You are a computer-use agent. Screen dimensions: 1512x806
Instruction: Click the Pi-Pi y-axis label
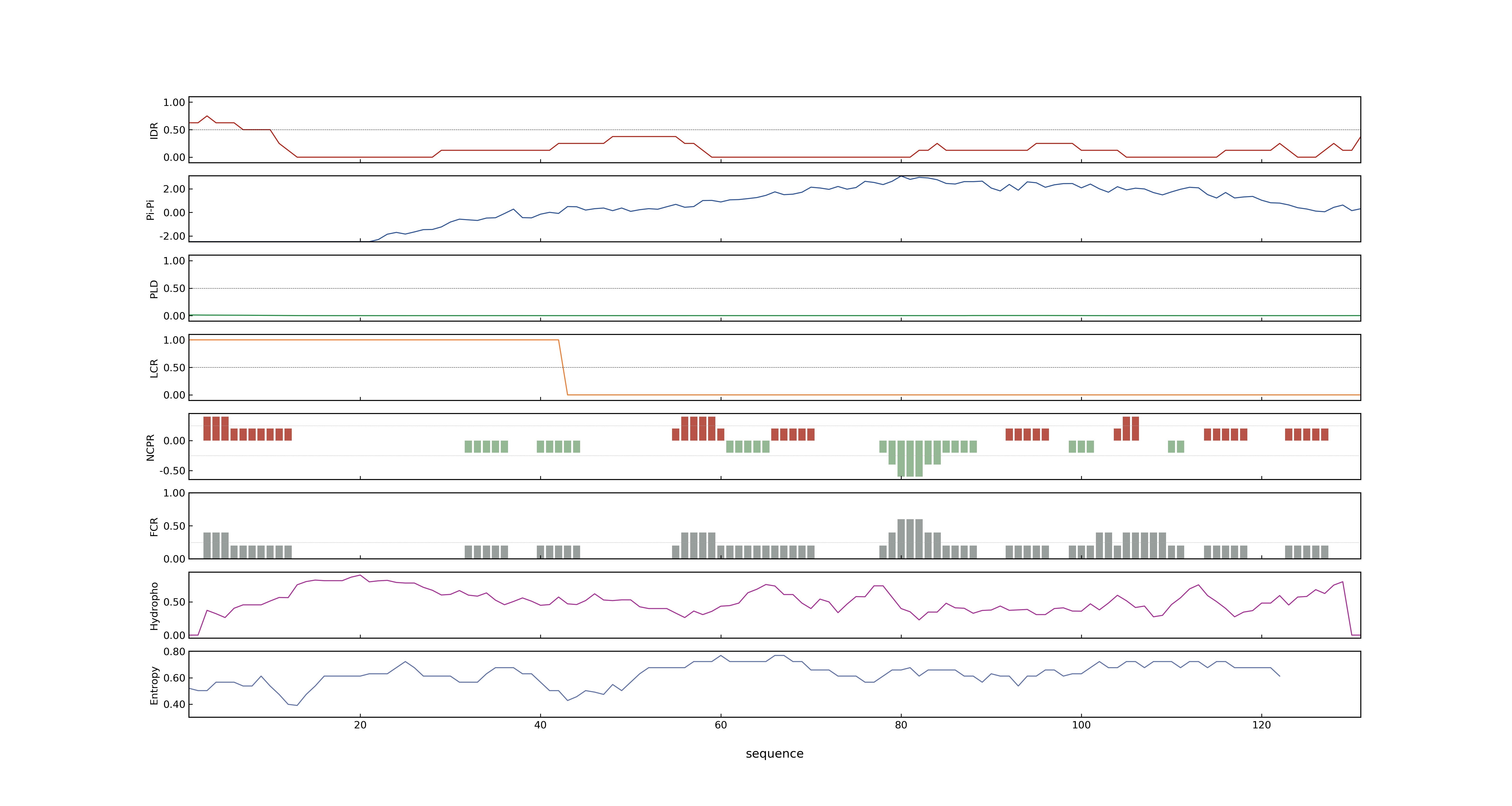point(150,209)
